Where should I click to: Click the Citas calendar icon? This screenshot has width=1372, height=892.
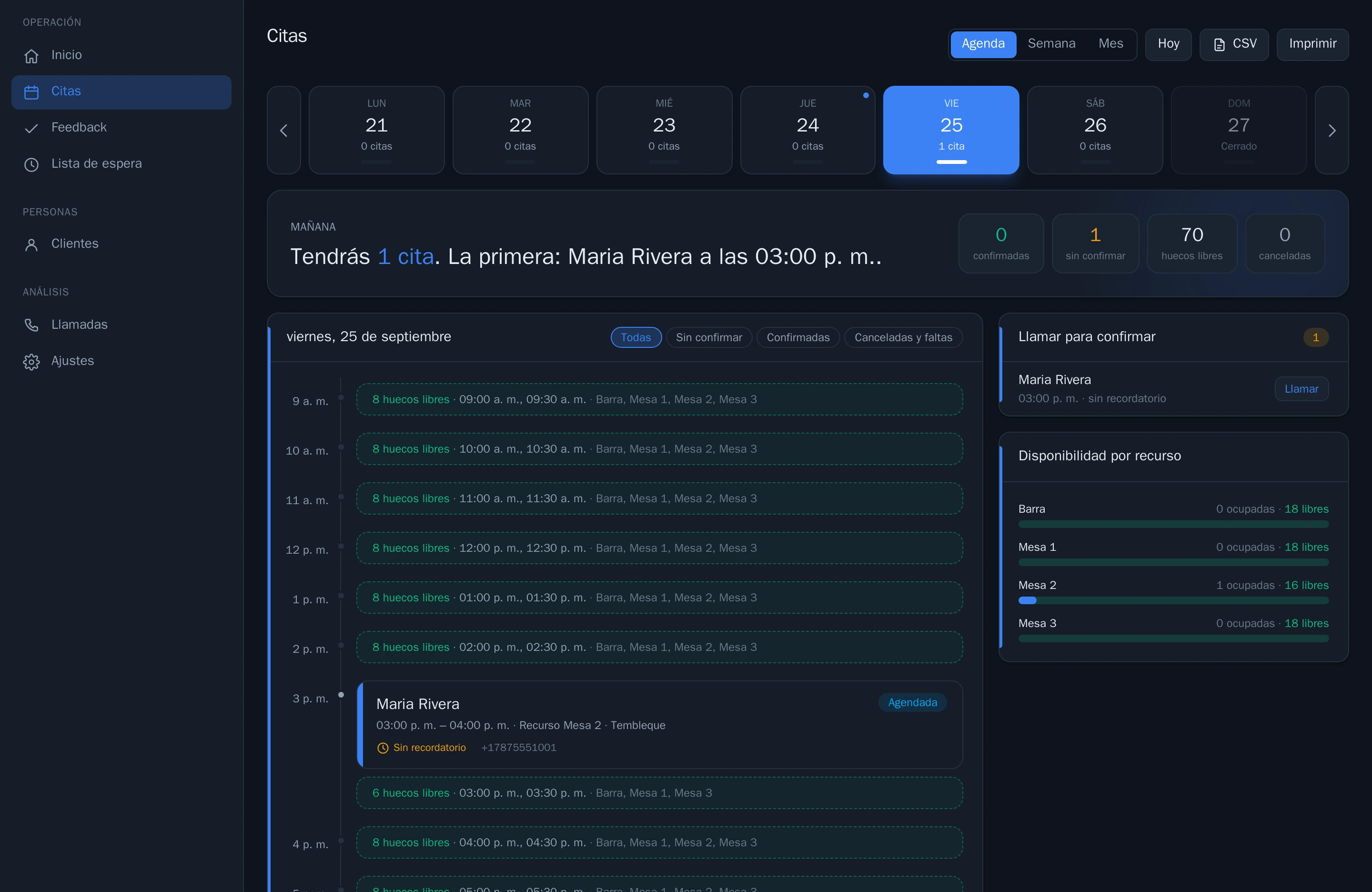(x=31, y=91)
